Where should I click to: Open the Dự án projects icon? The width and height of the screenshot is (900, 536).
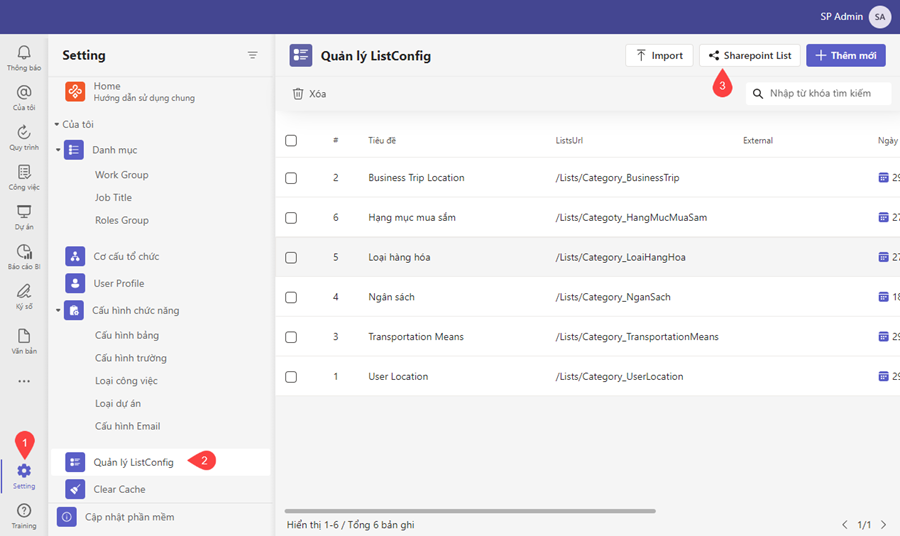24,212
